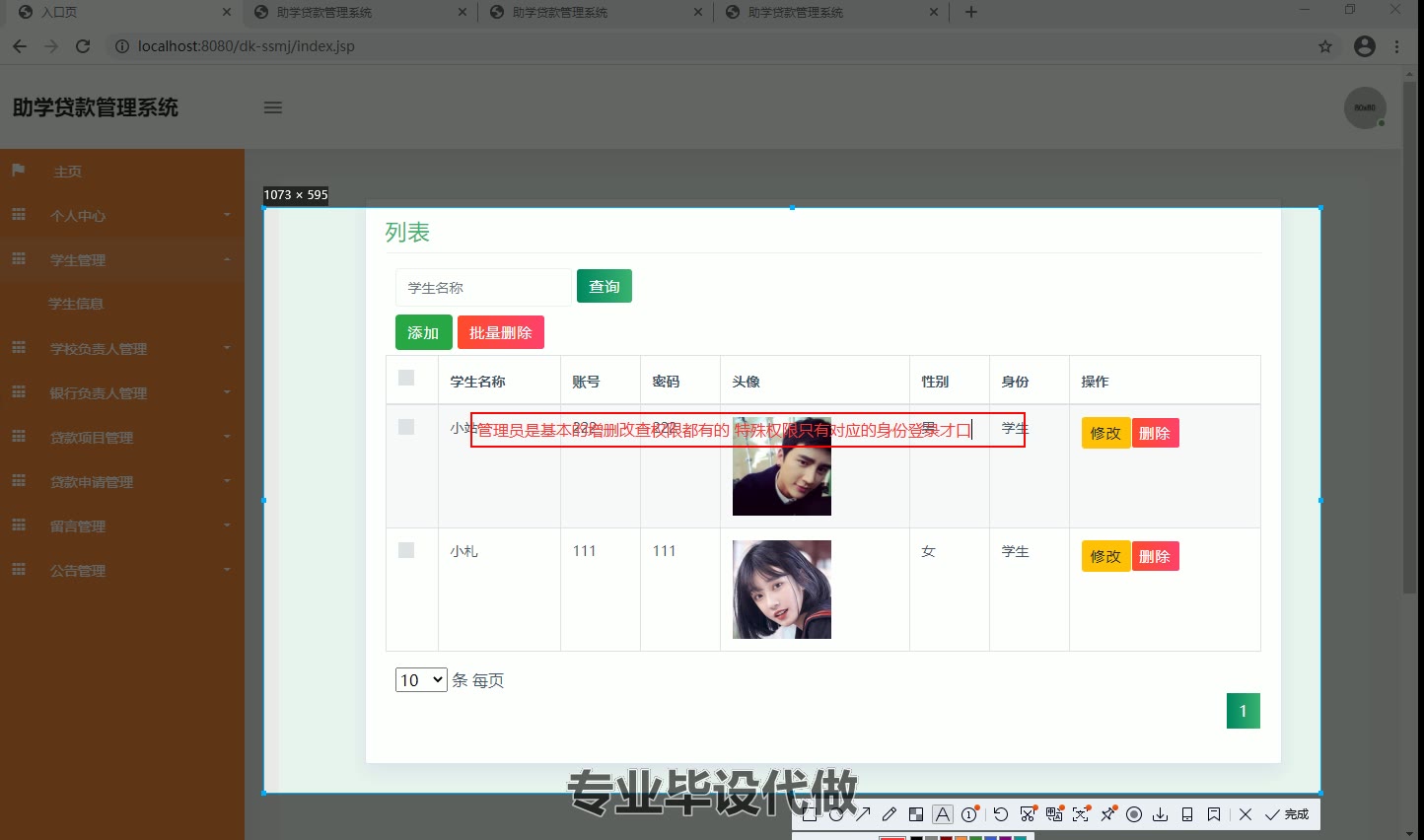View site information icon in address bar

pos(121,46)
